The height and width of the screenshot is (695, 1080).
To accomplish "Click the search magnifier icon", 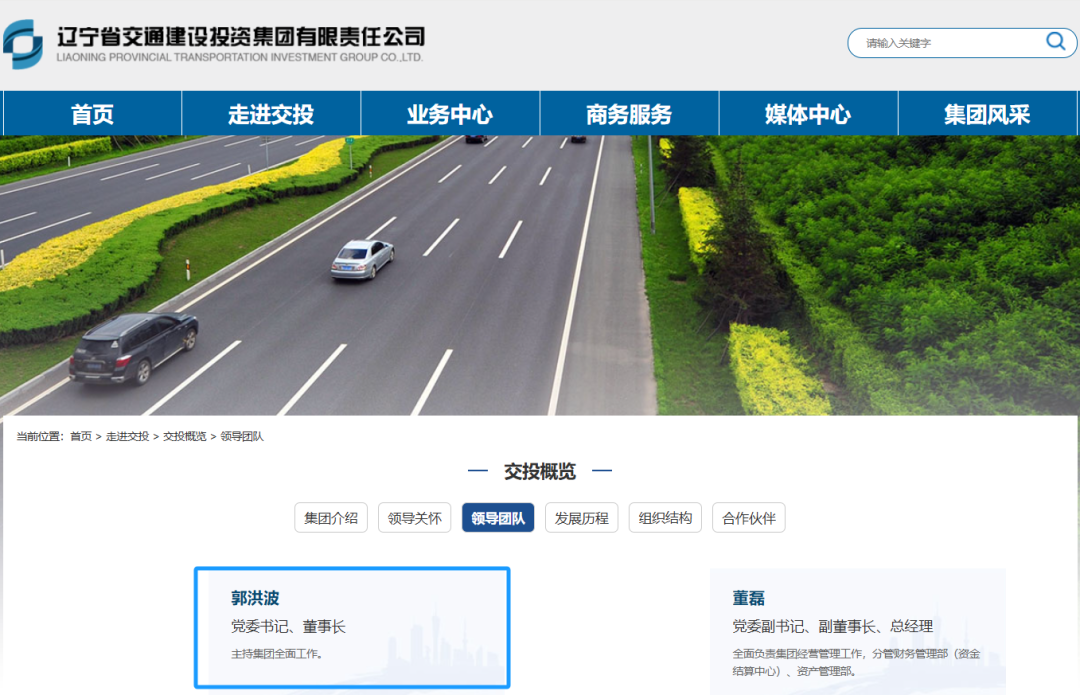I will click(x=1055, y=41).
